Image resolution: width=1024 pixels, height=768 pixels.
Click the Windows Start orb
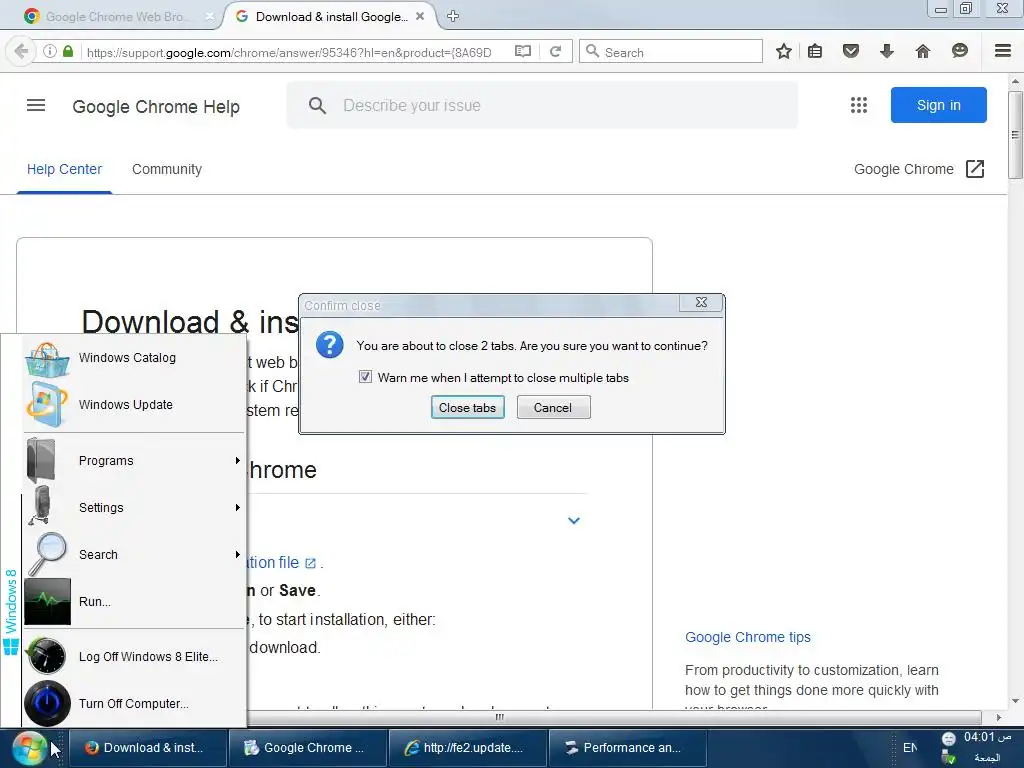tap(29, 748)
